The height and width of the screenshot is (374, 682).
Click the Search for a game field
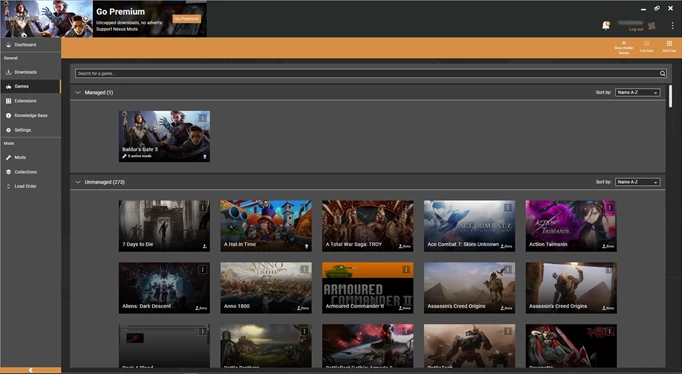pos(371,73)
